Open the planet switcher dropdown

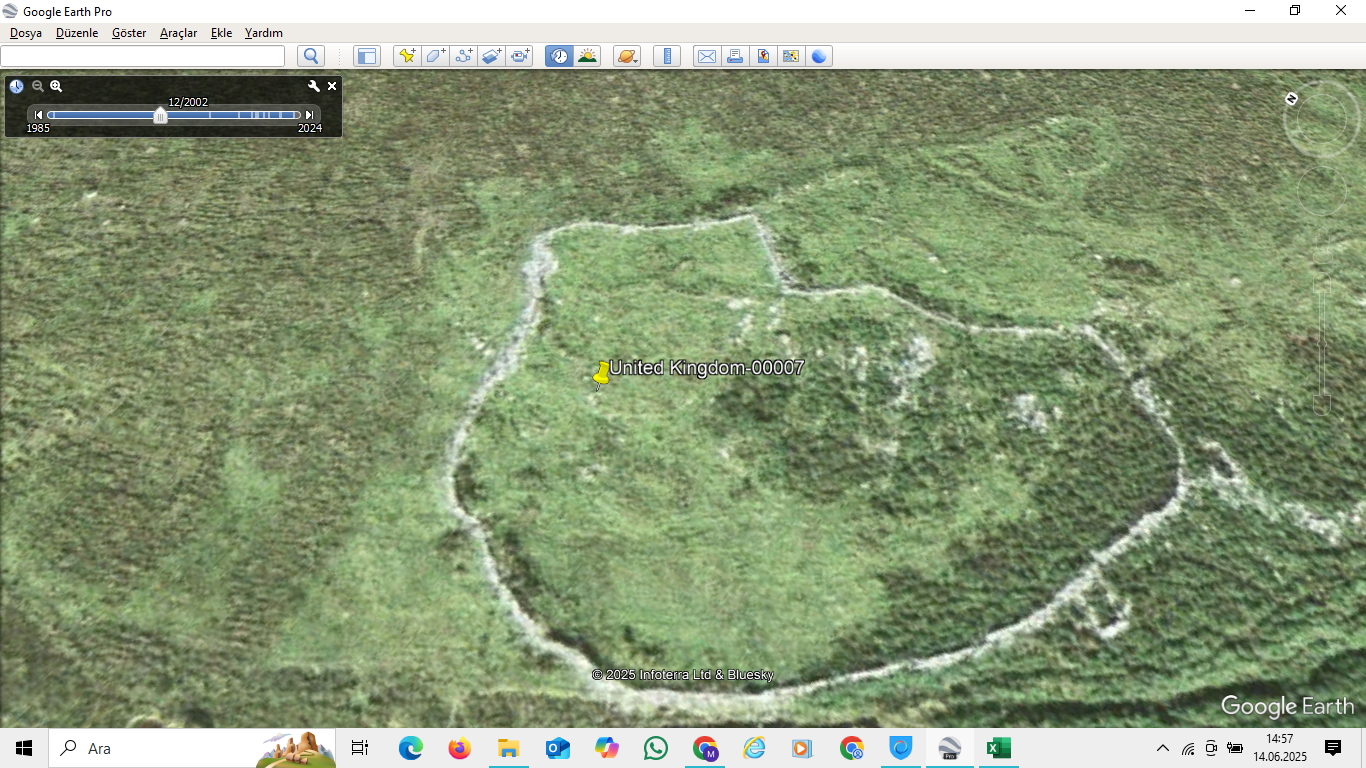[627, 56]
